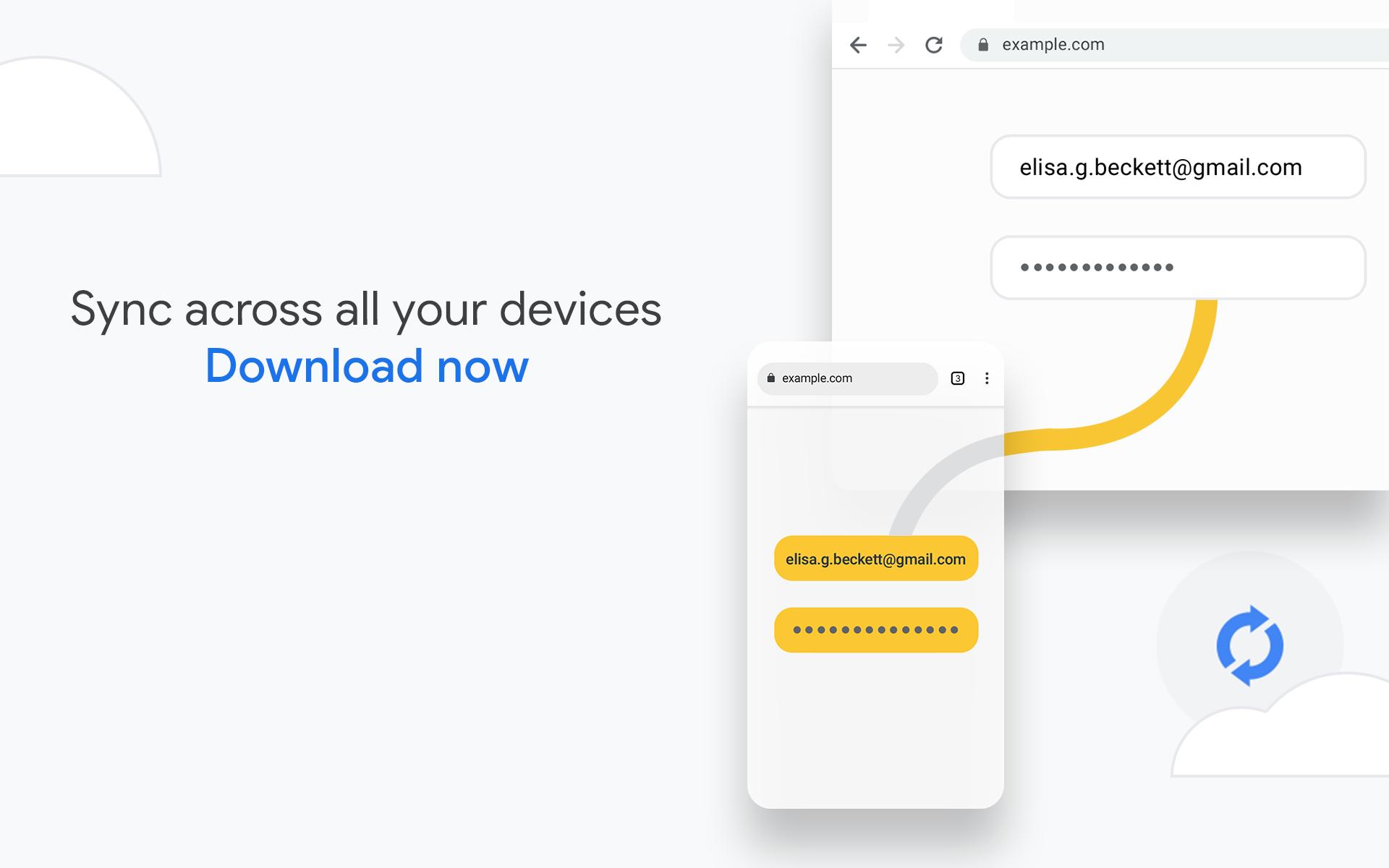Screen dimensions: 1389x868
Task: Click the secure connection lock icon
Action: (983, 44)
